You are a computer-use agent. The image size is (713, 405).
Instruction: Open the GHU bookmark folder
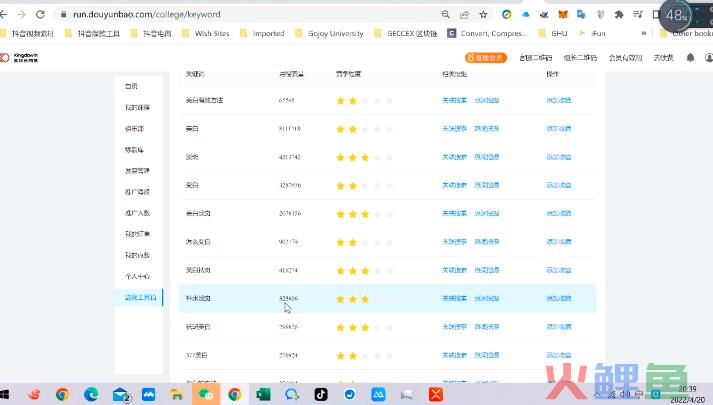[x=553, y=33]
